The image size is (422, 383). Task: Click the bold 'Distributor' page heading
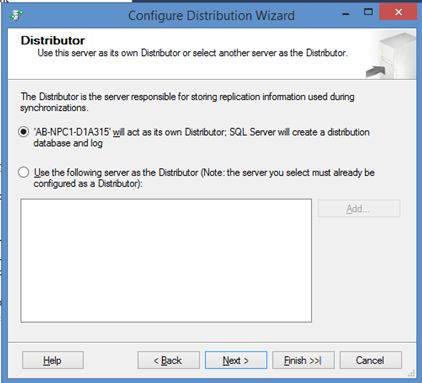[53, 40]
